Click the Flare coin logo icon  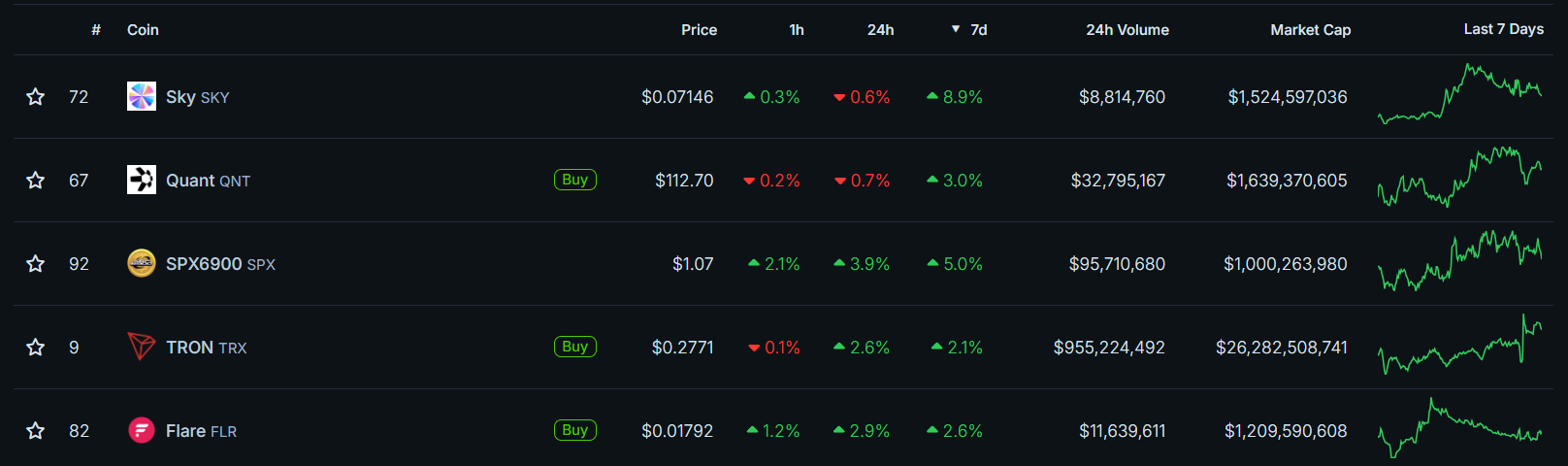click(x=142, y=430)
